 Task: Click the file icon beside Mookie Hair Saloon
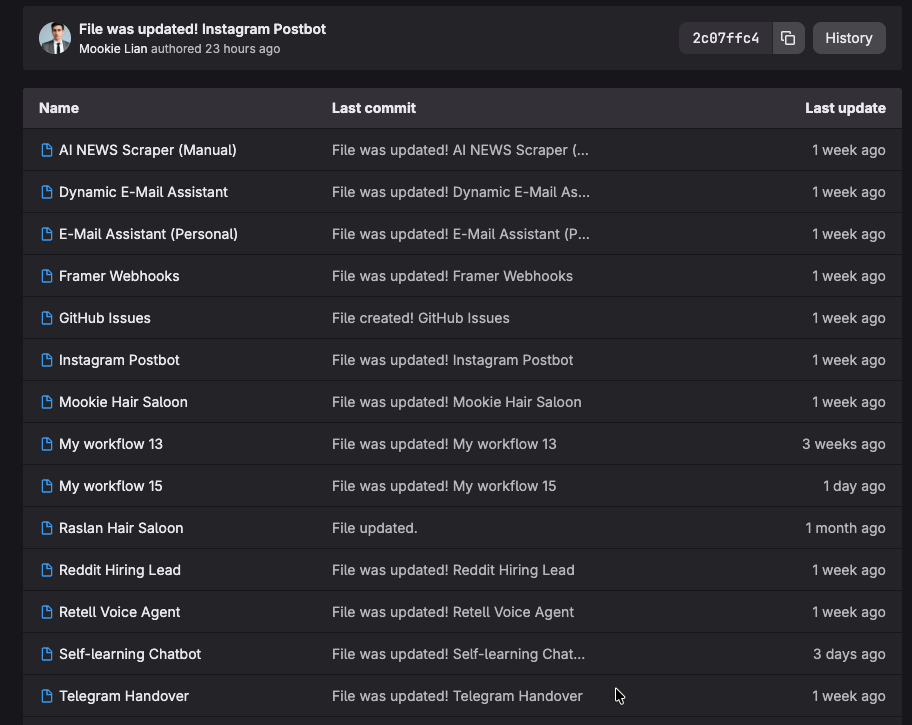[46, 402]
